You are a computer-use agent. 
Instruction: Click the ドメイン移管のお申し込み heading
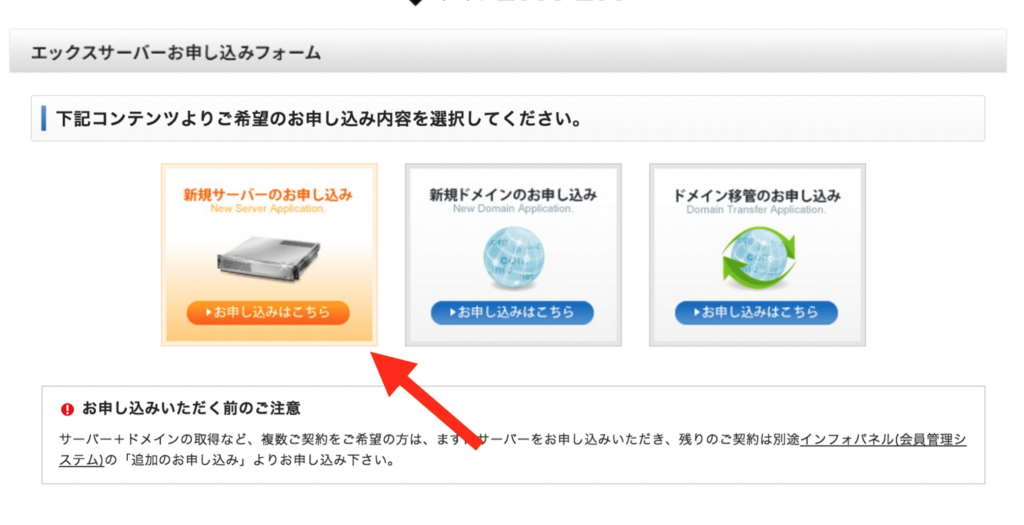757,195
